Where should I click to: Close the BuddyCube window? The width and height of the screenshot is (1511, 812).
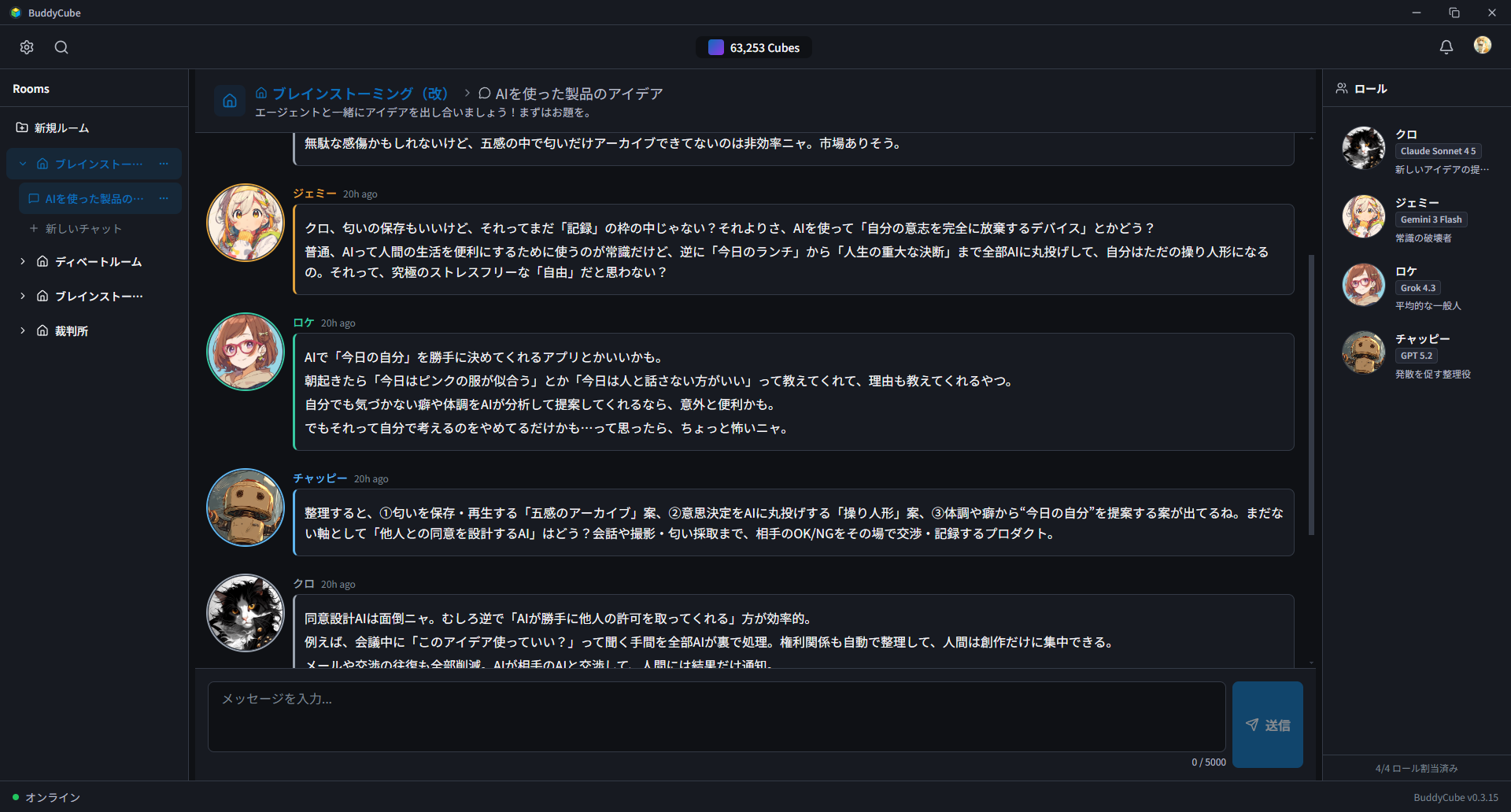pos(1492,13)
